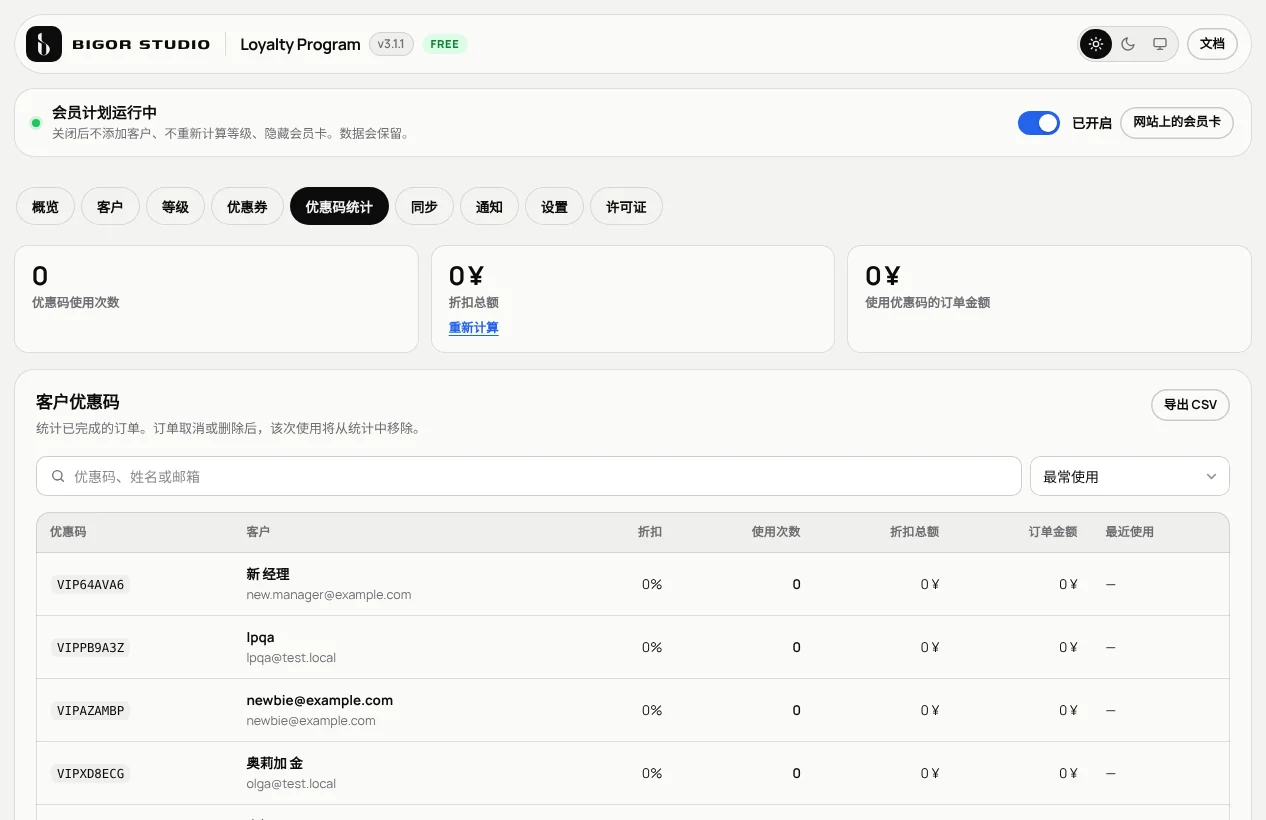Click 0% discount in VIP64AVA6 row
Viewport: 1266px width, 820px height.
pos(652,584)
